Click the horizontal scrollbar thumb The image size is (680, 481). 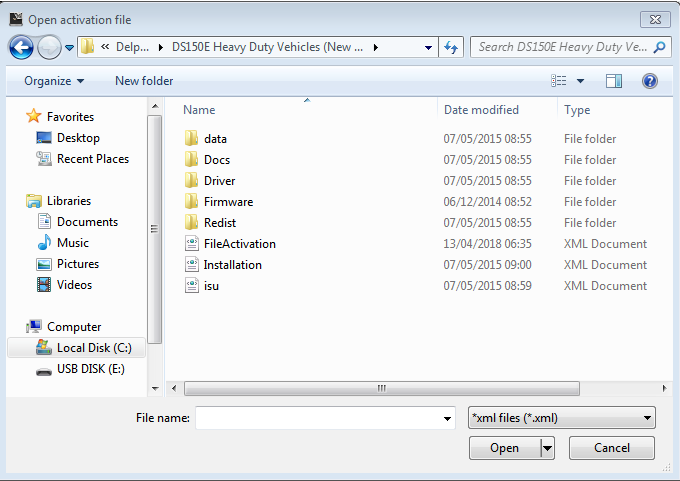(x=382, y=388)
